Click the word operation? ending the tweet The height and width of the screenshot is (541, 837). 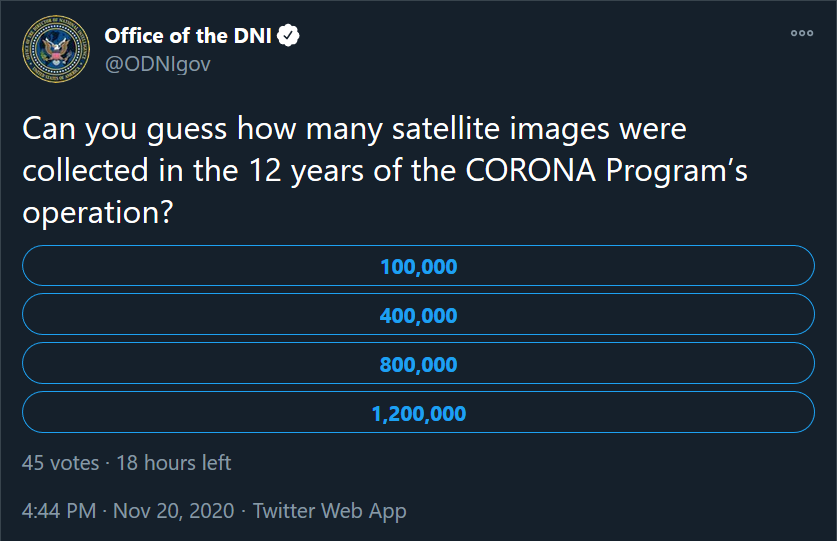point(98,213)
